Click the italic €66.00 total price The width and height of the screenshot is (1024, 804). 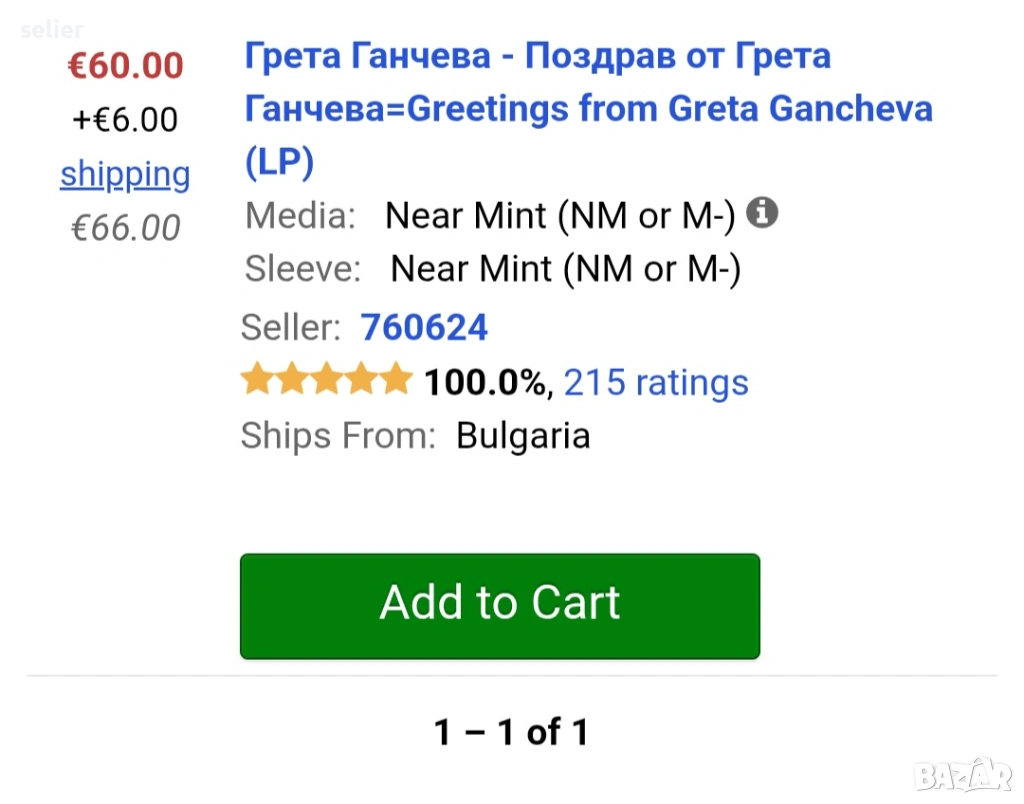click(x=125, y=228)
